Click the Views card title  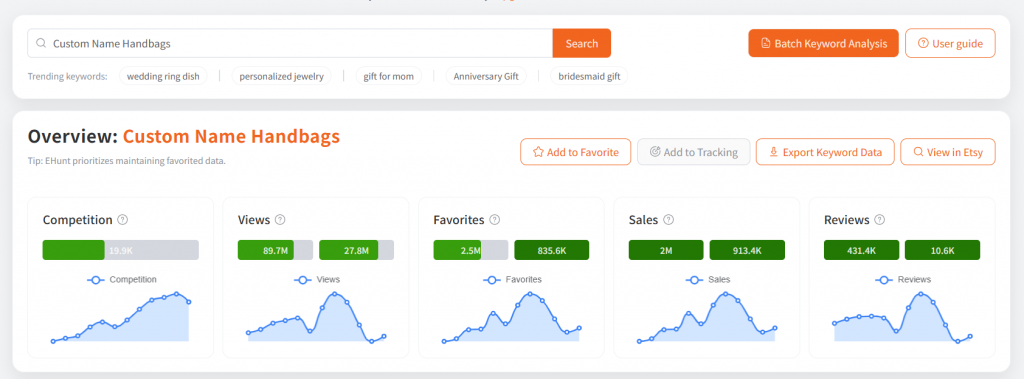(254, 220)
